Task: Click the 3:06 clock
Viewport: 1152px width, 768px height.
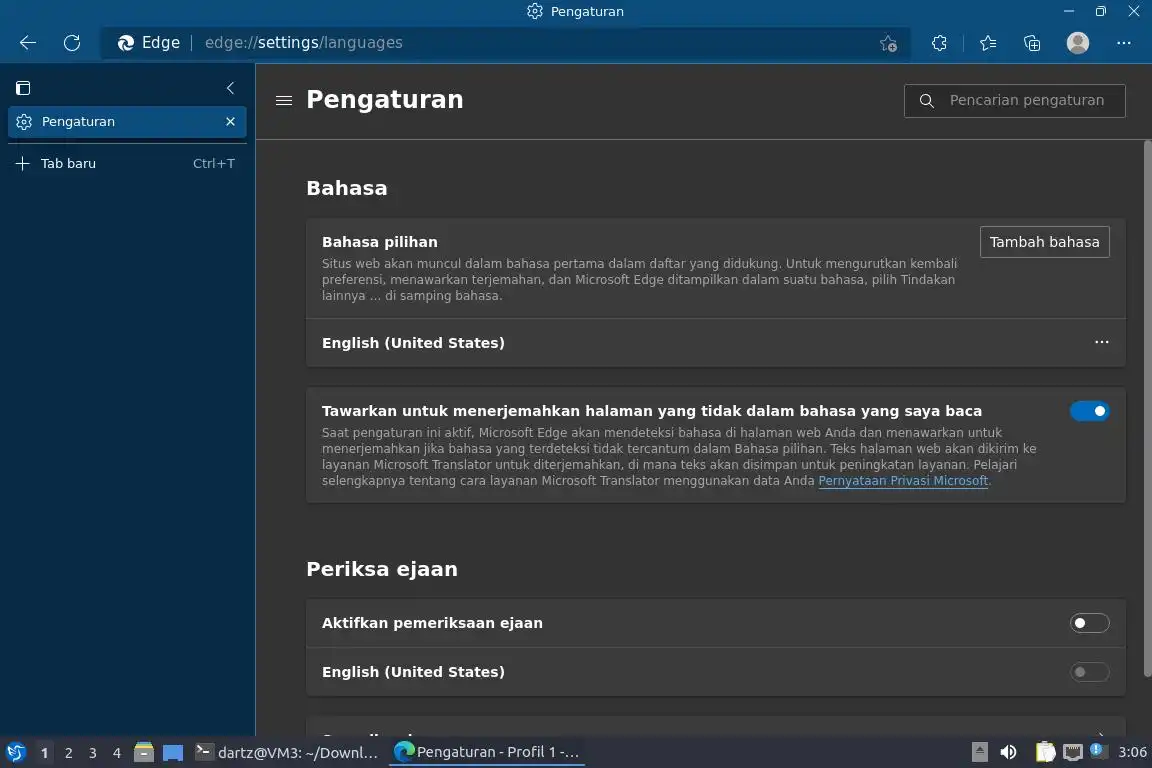Action: [x=1132, y=753]
